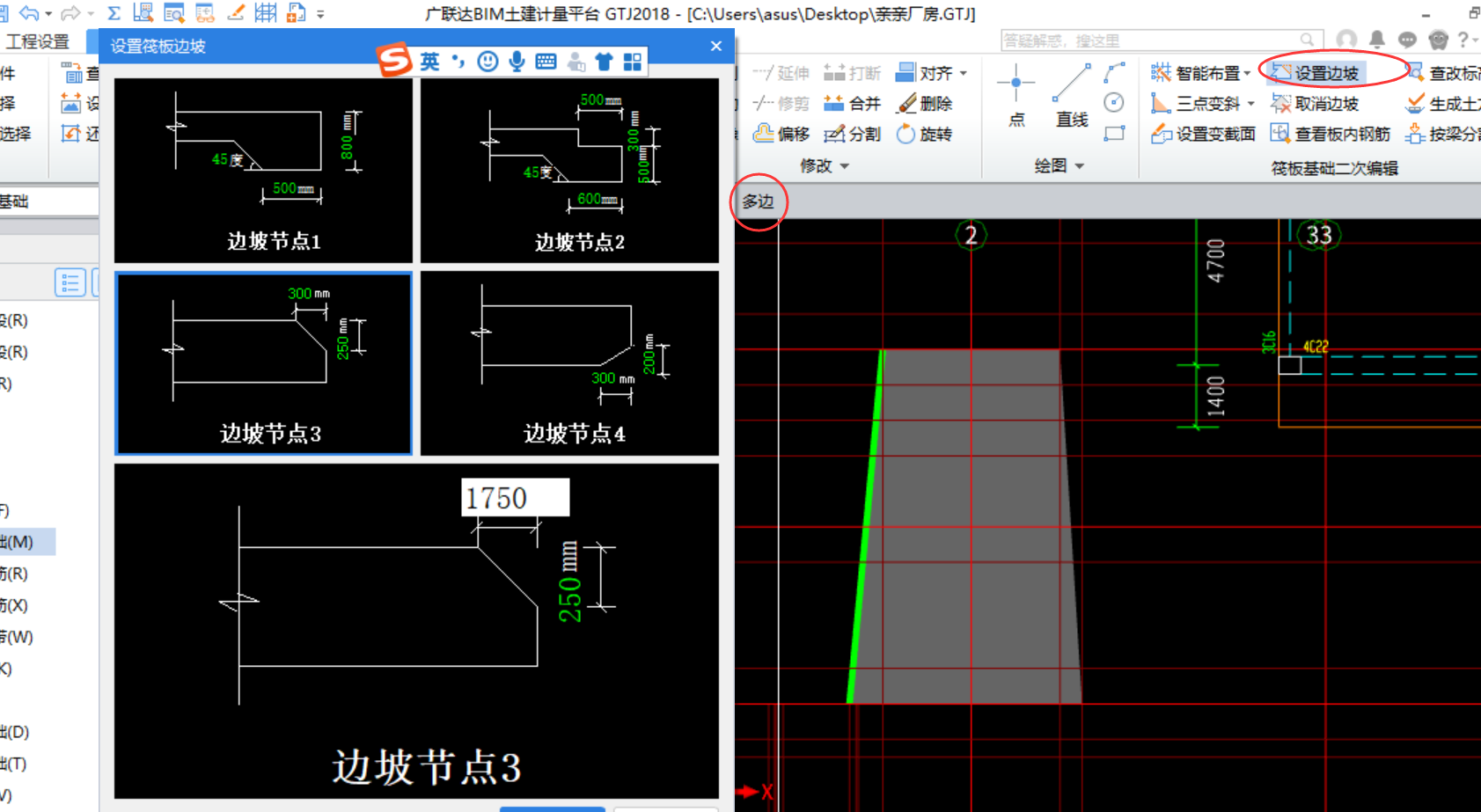
Task: Open the chat message bubble icon
Action: pyautogui.click(x=1408, y=40)
